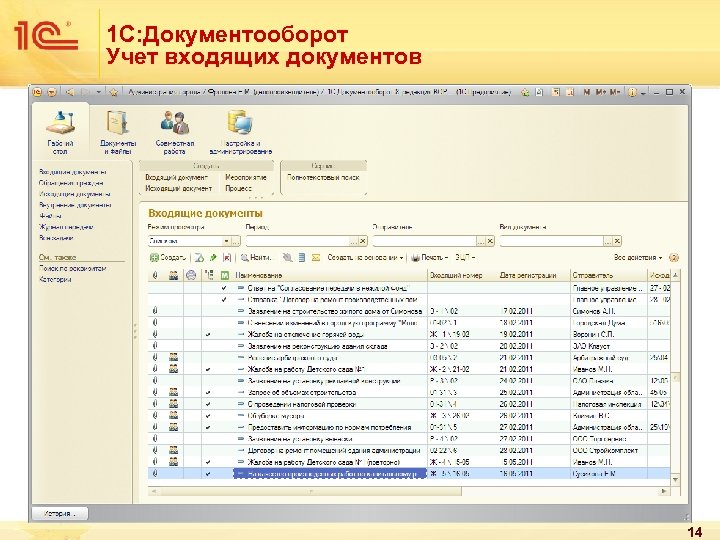
Task: Click the info icon in title bar
Action: pos(632,92)
